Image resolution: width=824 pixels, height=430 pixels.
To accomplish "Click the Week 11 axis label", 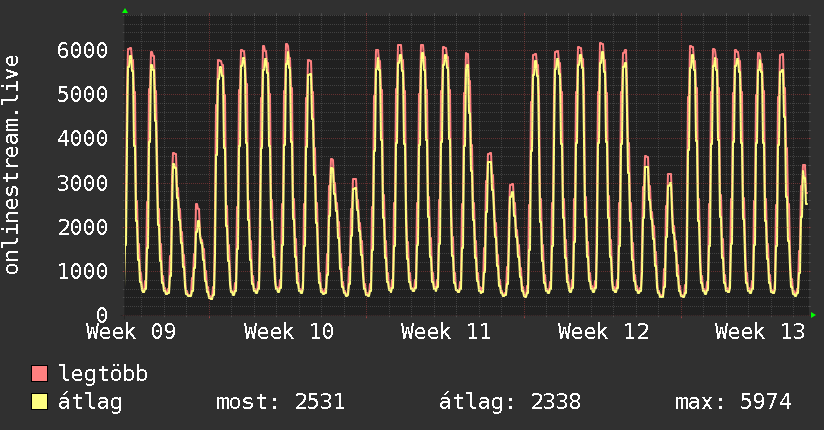I will click(x=446, y=332).
